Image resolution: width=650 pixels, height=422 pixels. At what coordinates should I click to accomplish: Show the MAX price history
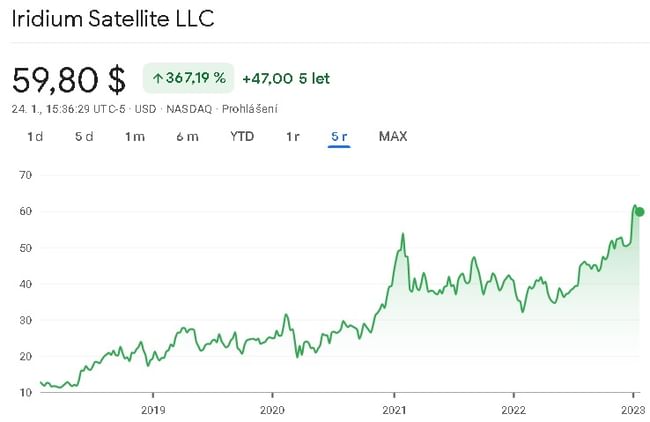[x=393, y=136]
